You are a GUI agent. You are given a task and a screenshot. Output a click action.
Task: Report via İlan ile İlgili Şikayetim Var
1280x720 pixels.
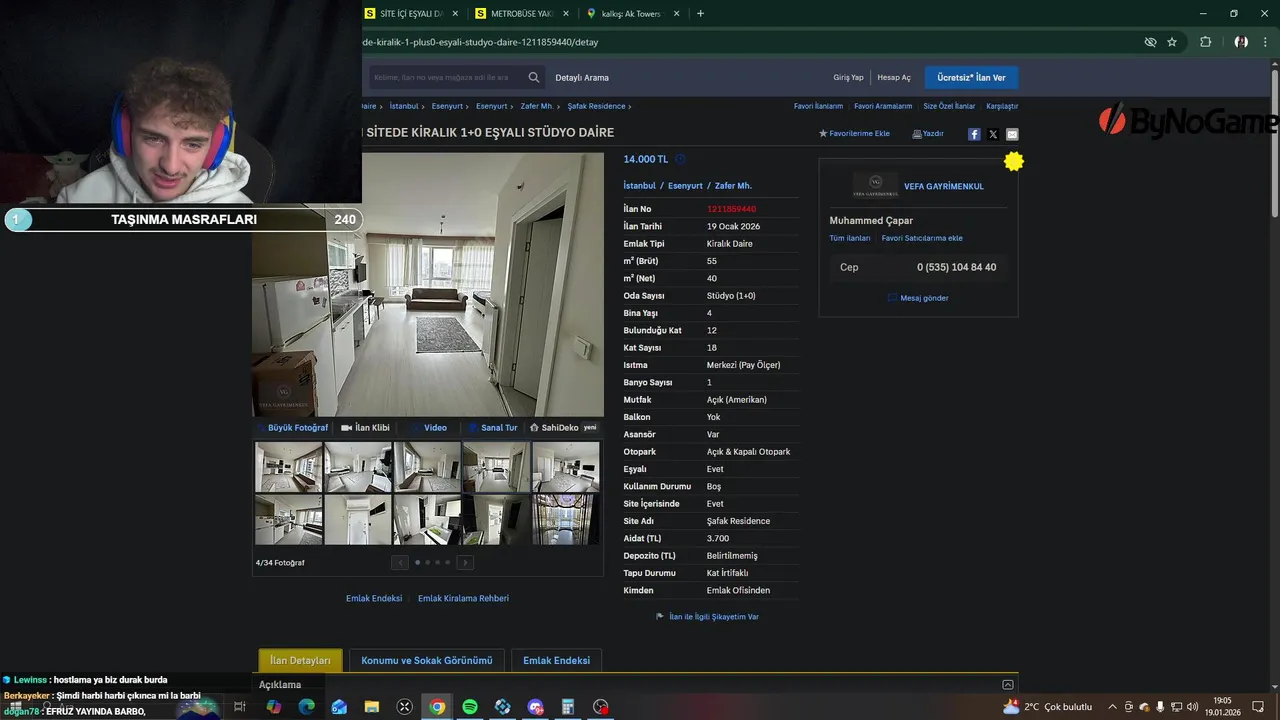click(x=707, y=617)
